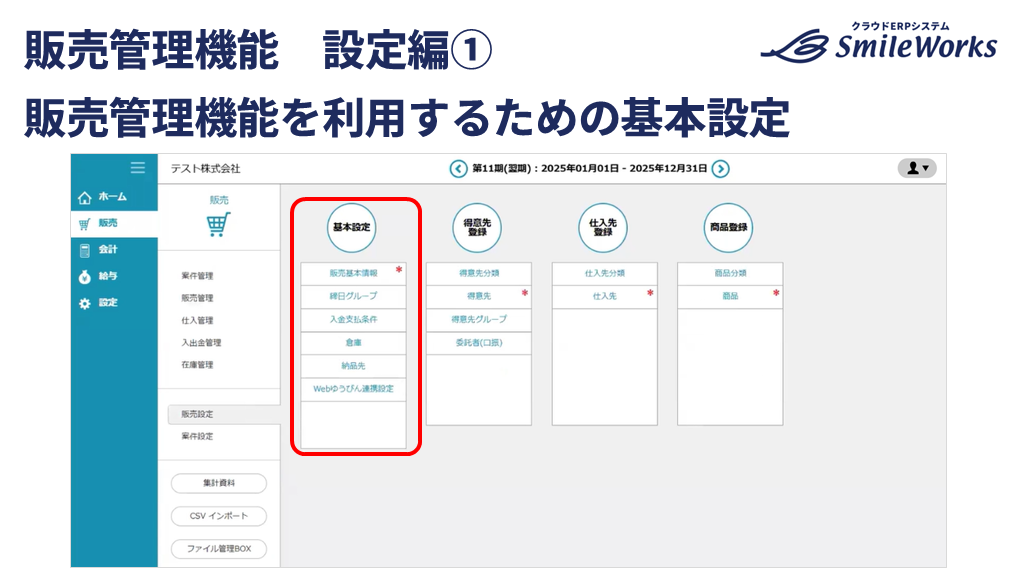
Task: Open the 会計 sidebar item
Action: click(x=114, y=249)
